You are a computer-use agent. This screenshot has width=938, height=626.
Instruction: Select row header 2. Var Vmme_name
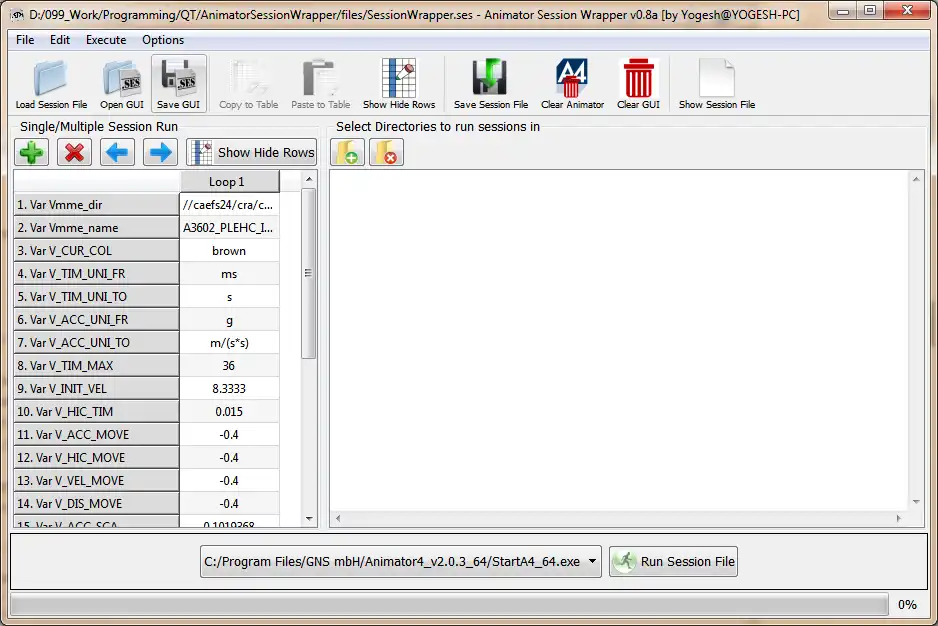[x=96, y=227]
